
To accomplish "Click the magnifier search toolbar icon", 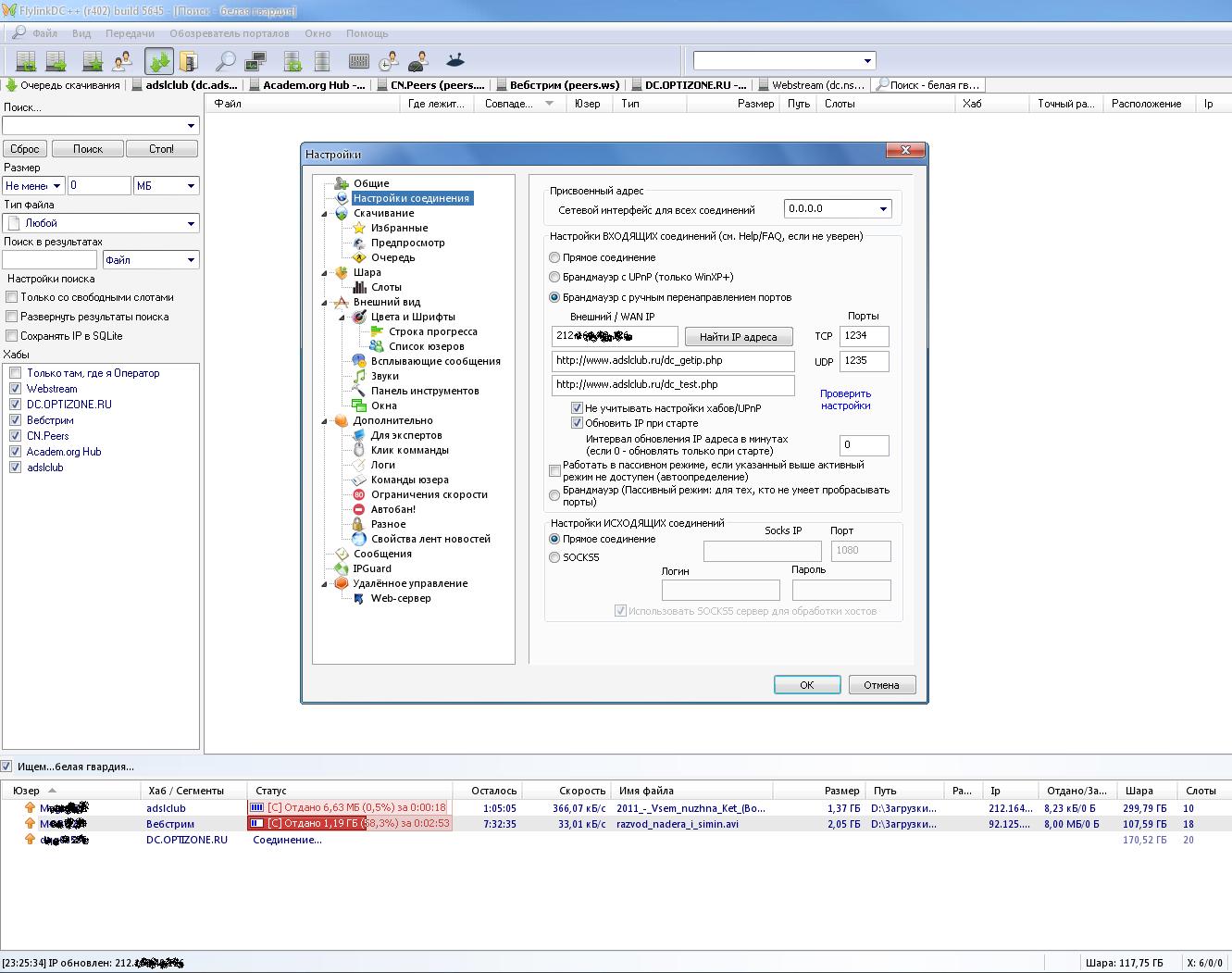I will click(x=225, y=62).
